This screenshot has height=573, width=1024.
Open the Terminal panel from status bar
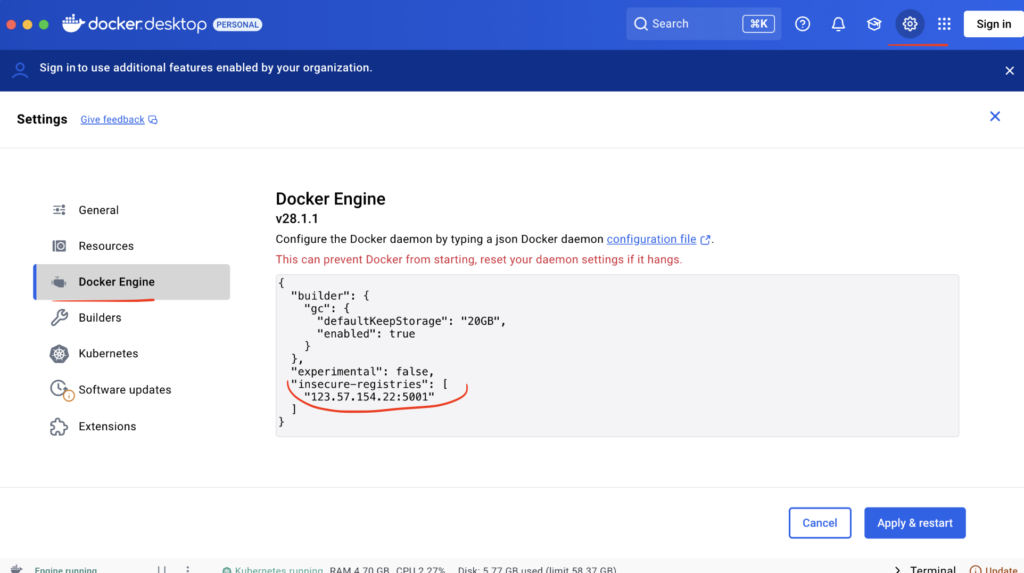[925, 569]
